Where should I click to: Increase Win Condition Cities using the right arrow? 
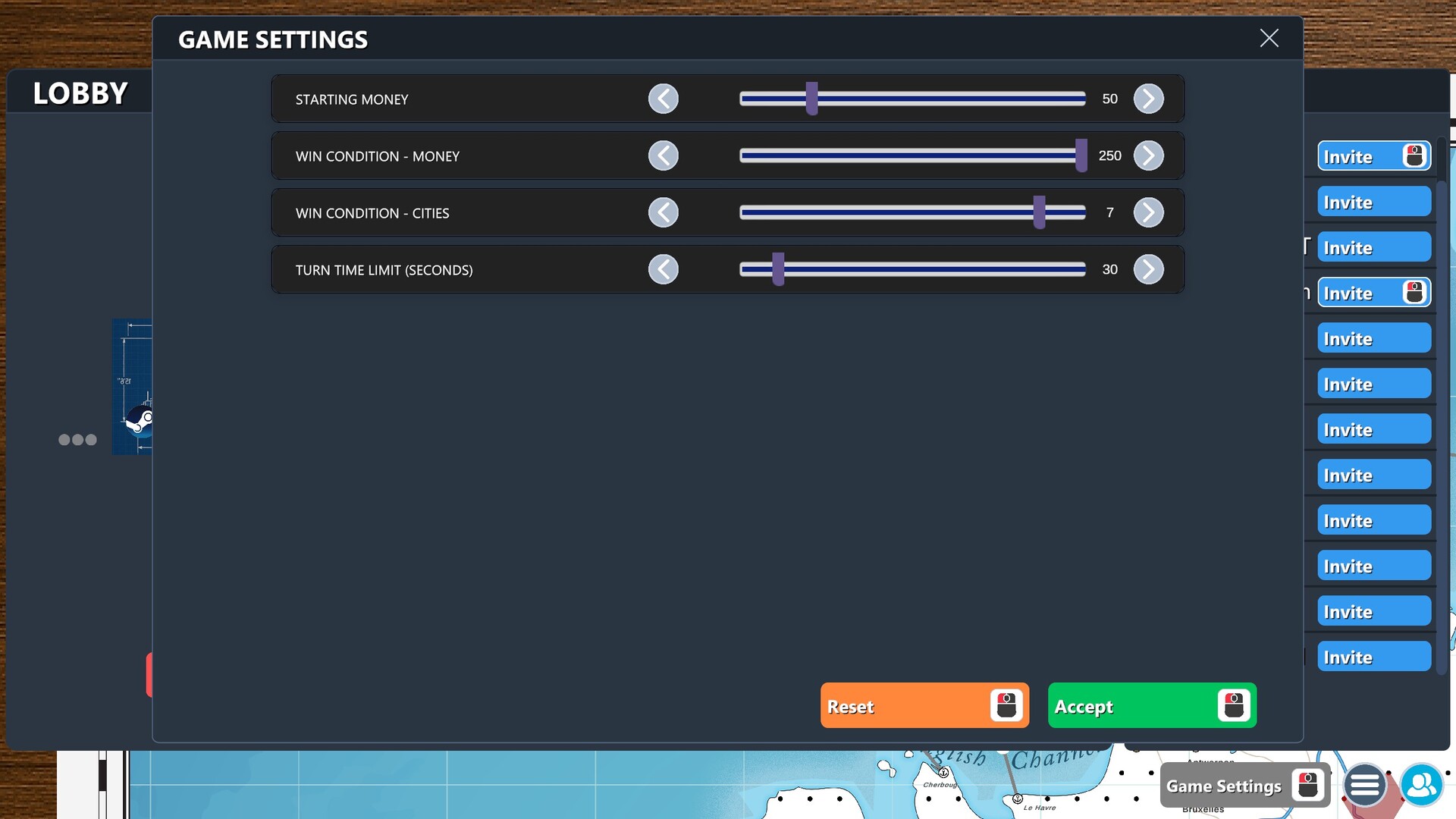[x=1149, y=212]
